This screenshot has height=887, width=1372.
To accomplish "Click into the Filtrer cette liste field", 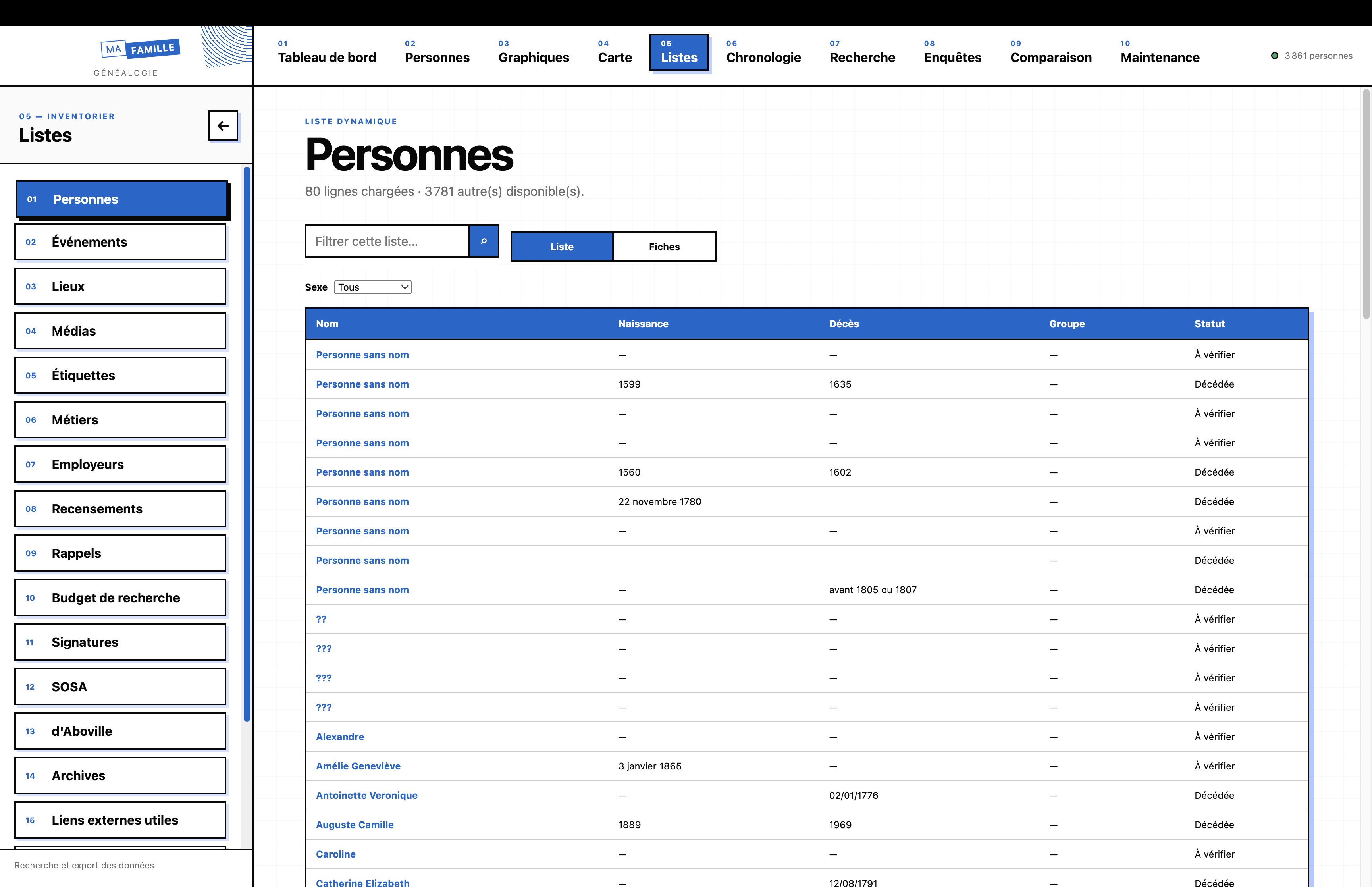I will (387, 241).
